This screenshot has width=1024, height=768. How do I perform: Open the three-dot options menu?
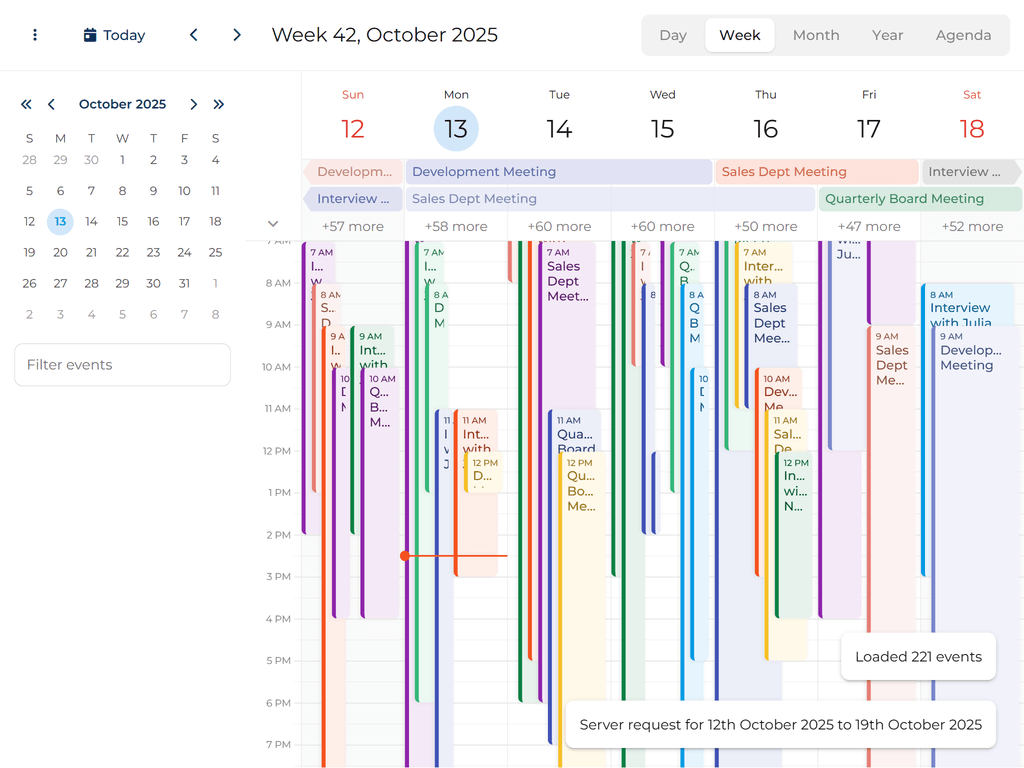(35, 35)
